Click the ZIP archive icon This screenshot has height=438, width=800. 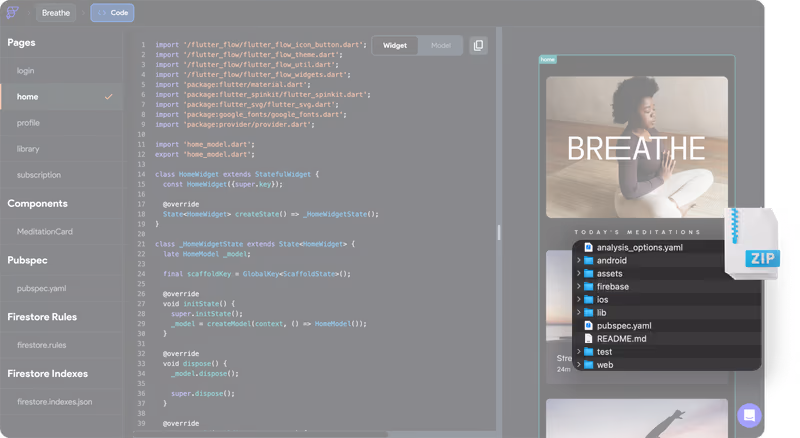point(754,244)
